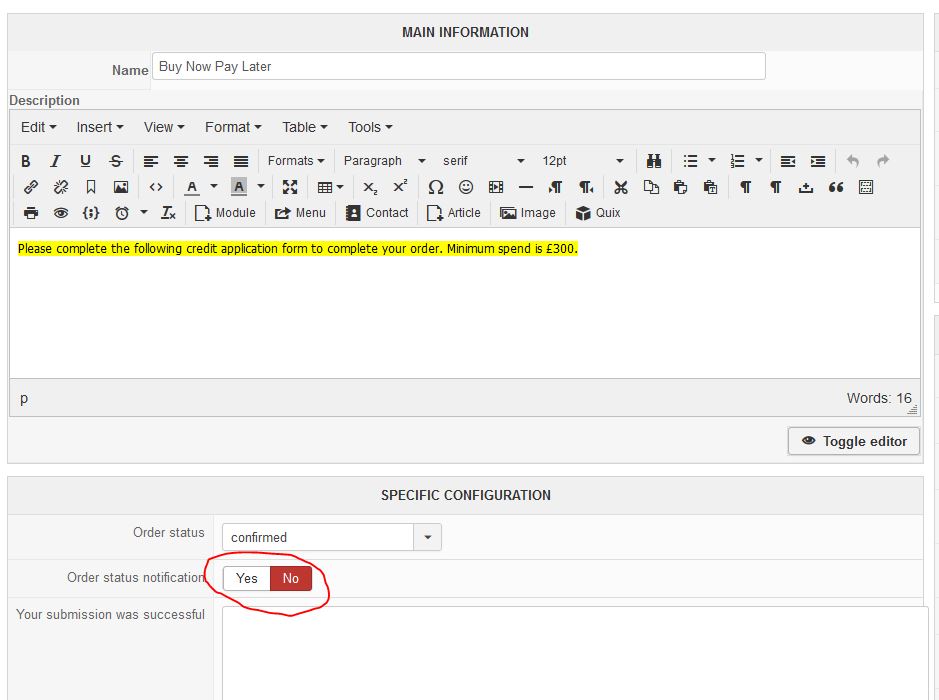Open background color picker arrow
The width and height of the screenshot is (939, 700).
pos(261,187)
